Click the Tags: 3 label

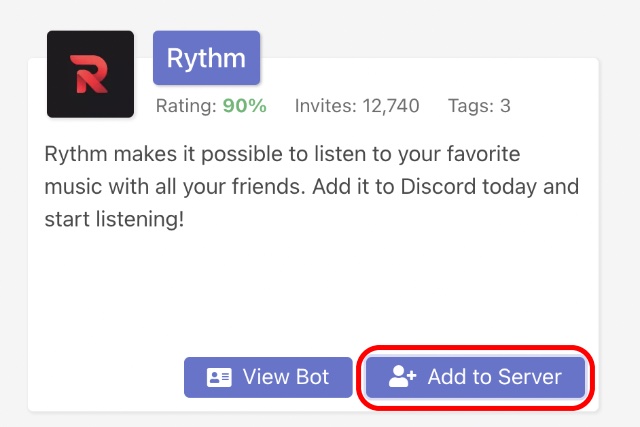479,106
